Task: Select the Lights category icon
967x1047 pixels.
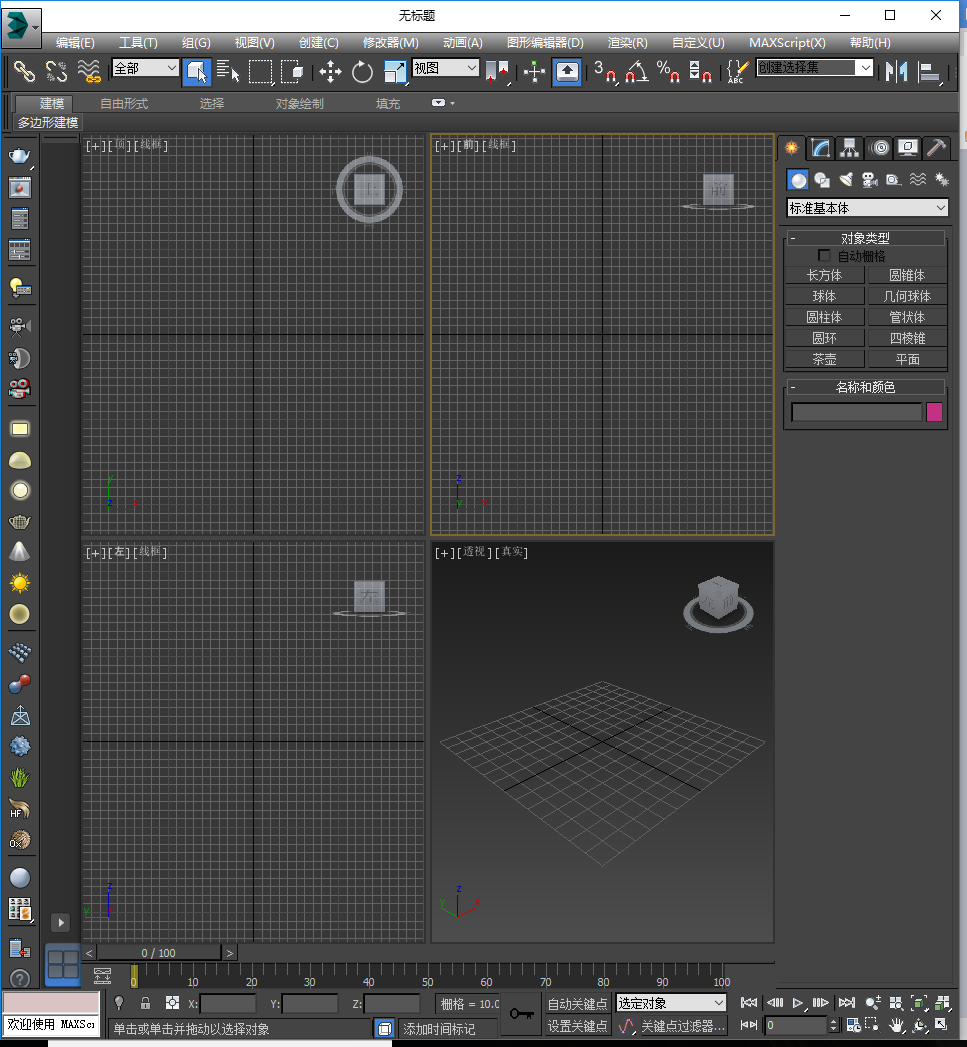Action: 846,180
